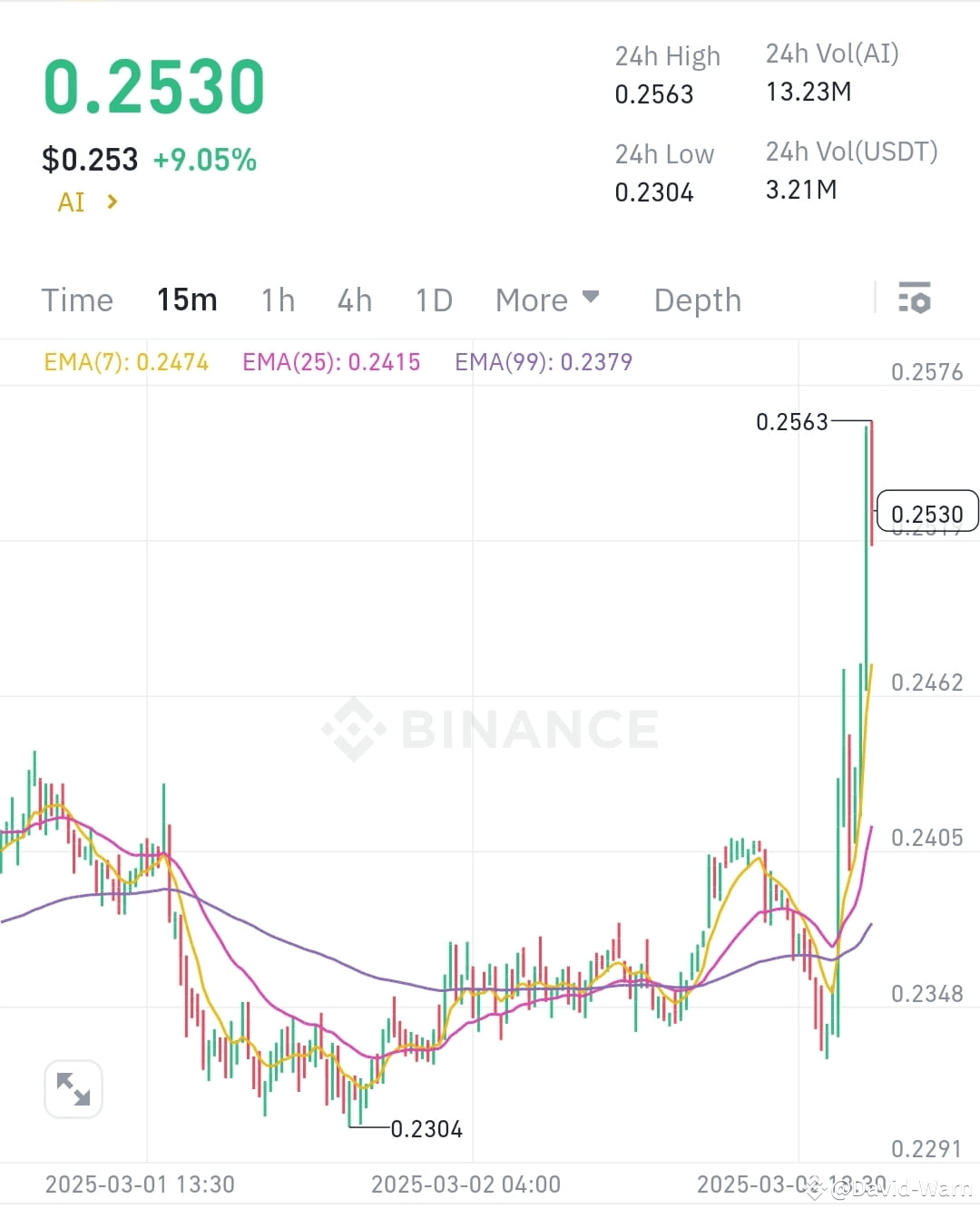Select the Time interval option
The width and height of the screenshot is (980, 1209).
(77, 300)
